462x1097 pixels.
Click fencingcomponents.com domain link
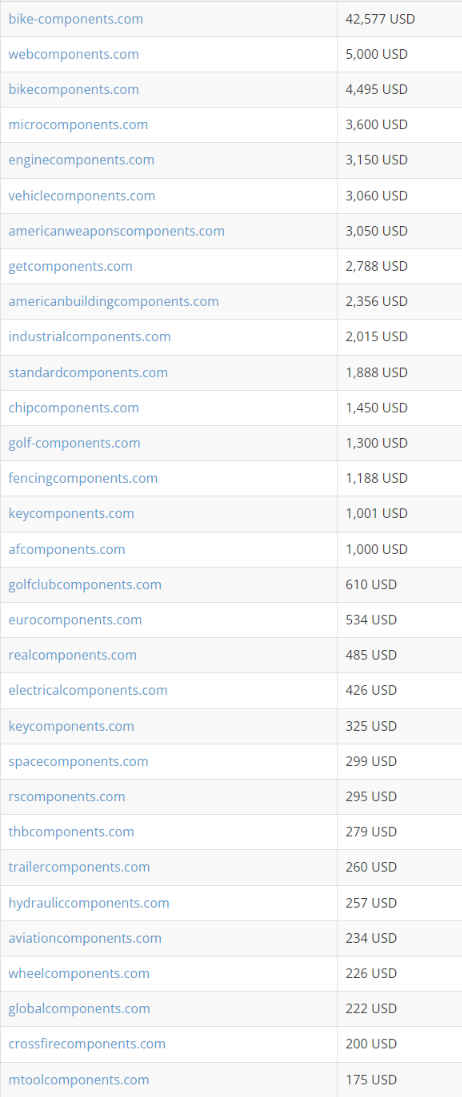tap(83, 478)
